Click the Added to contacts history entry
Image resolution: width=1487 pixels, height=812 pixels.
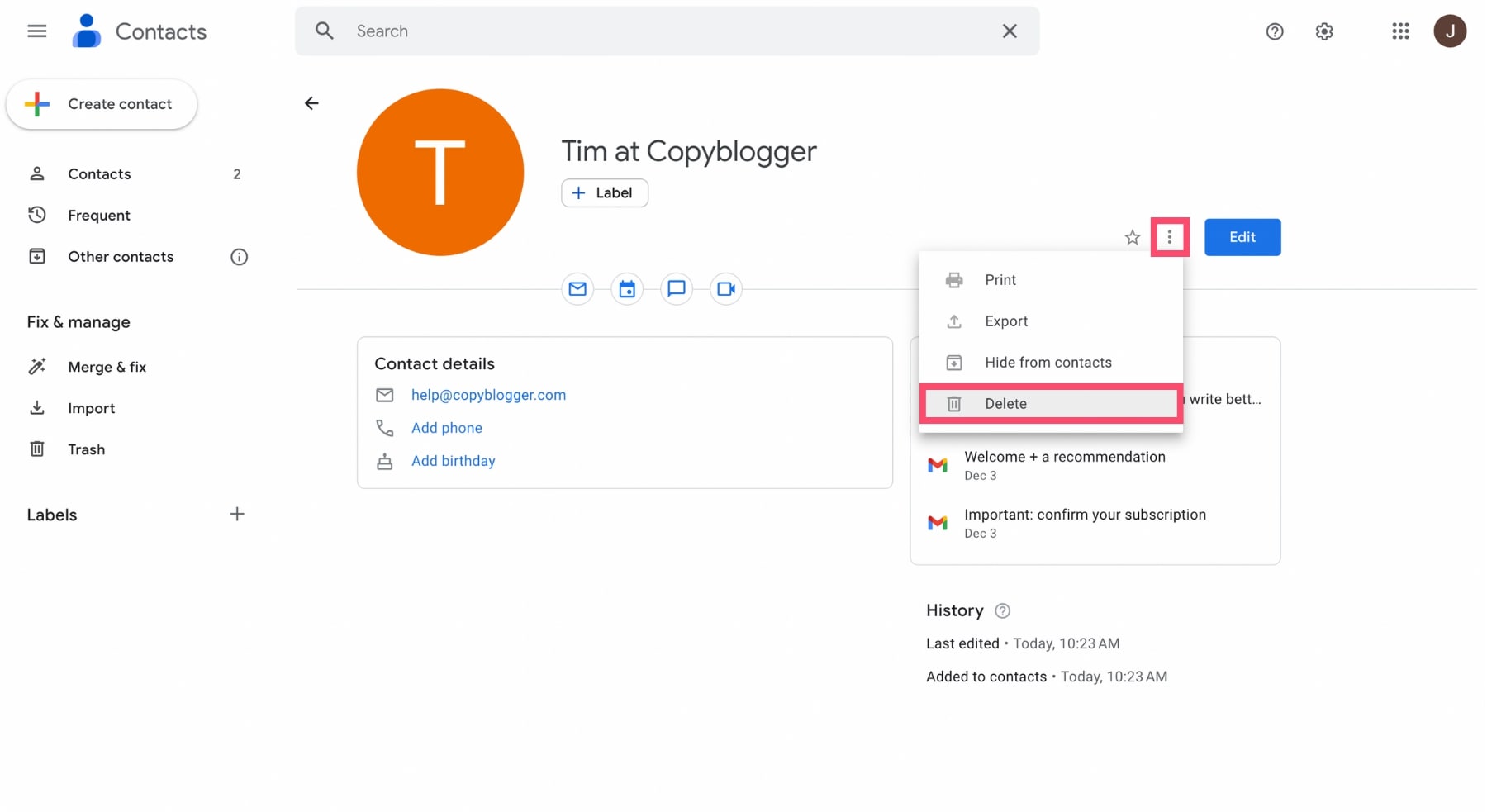click(x=1047, y=677)
